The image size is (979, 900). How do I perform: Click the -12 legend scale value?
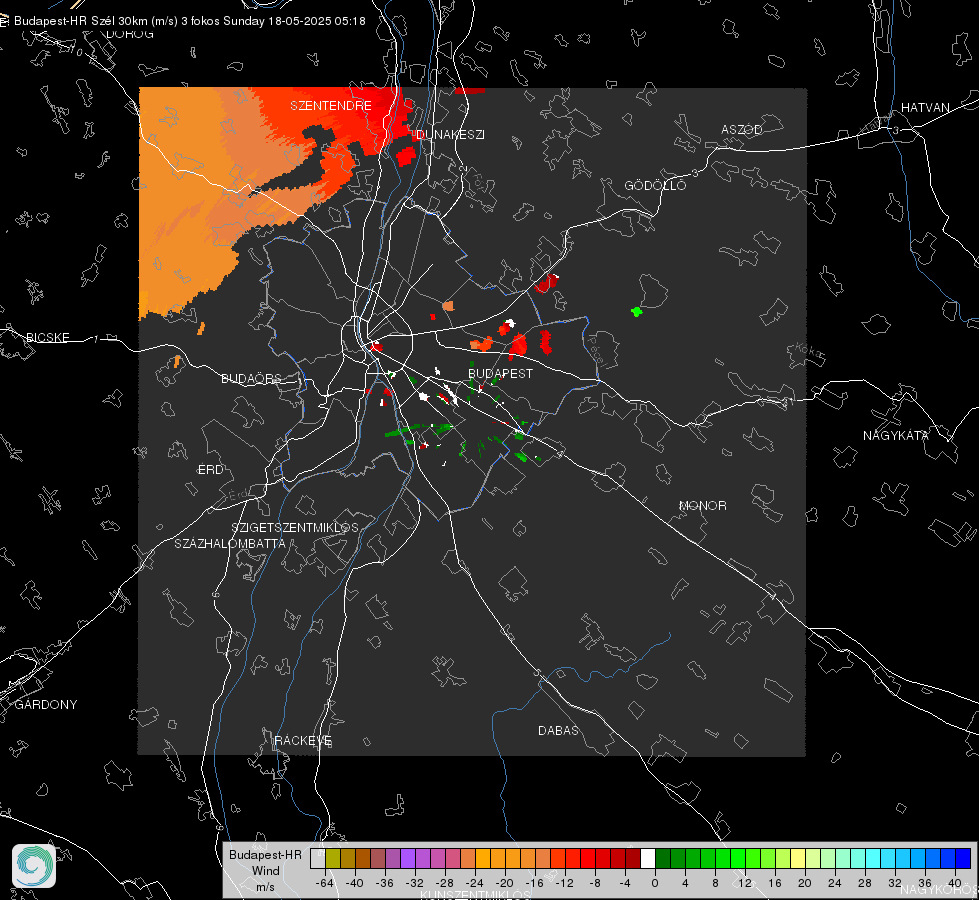pos(564,883)
